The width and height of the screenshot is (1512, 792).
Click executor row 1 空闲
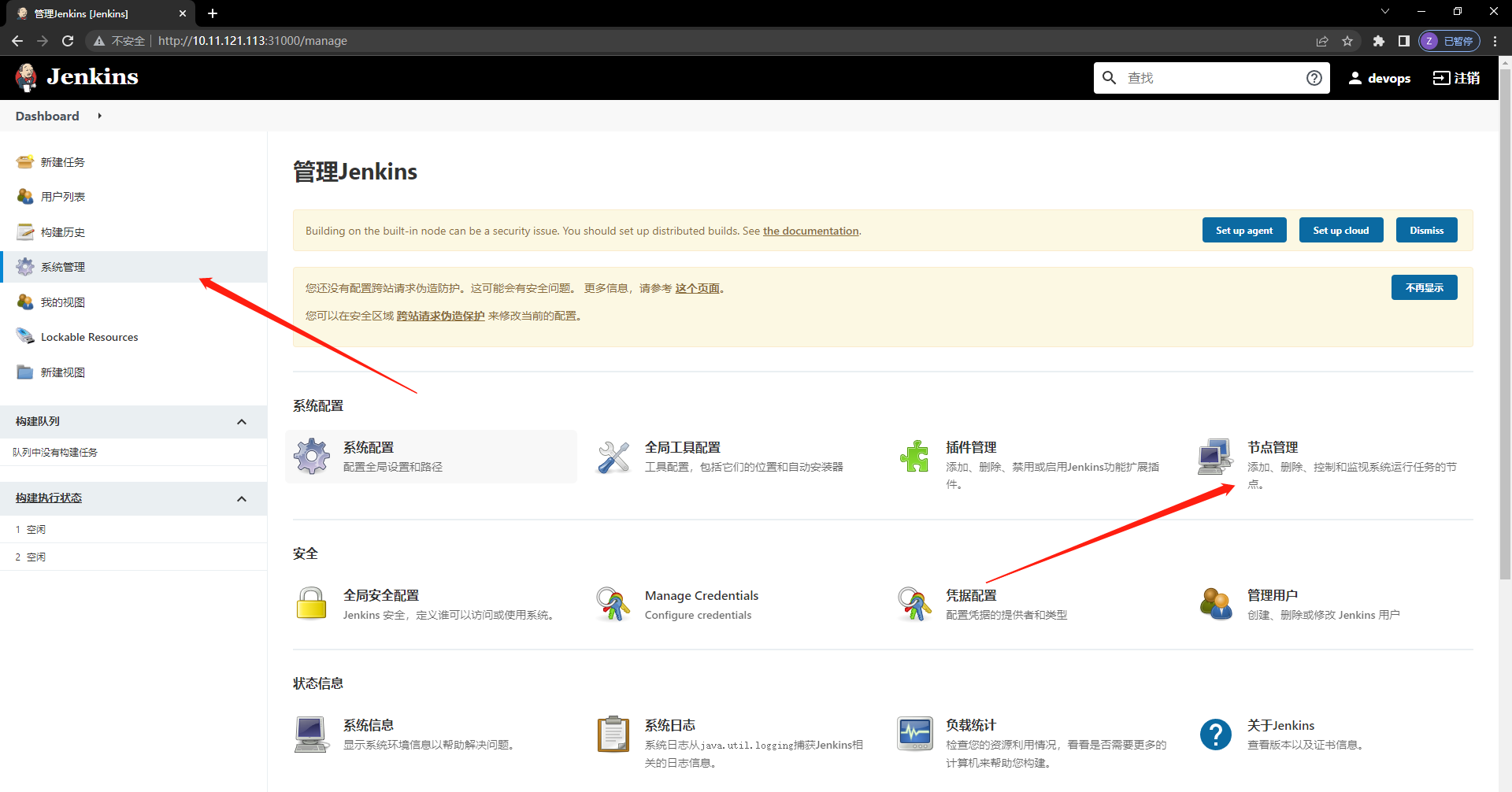pyautogui.click(x=134, y=530)
